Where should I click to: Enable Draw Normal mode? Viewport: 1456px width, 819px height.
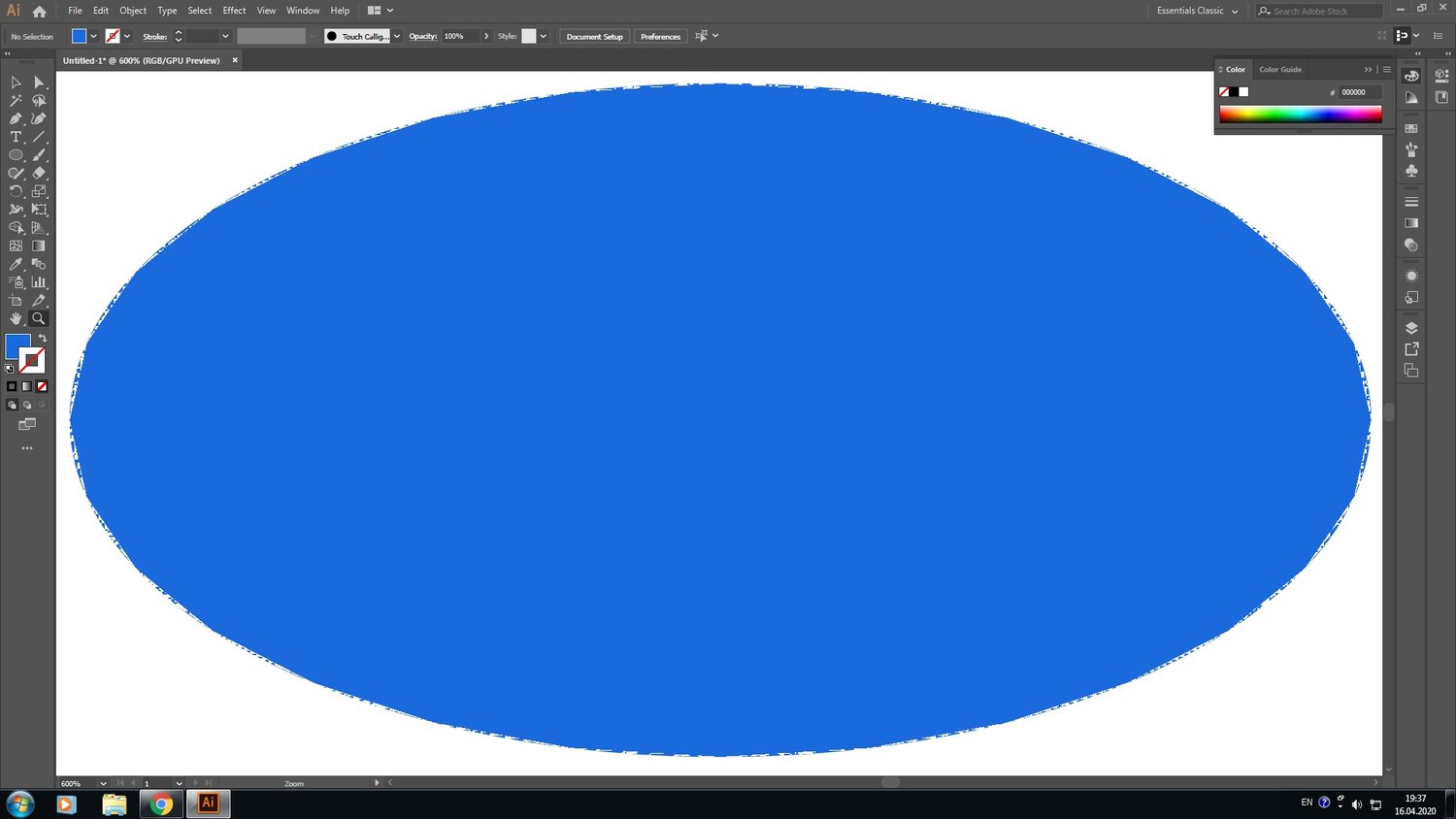click(12, 405)
